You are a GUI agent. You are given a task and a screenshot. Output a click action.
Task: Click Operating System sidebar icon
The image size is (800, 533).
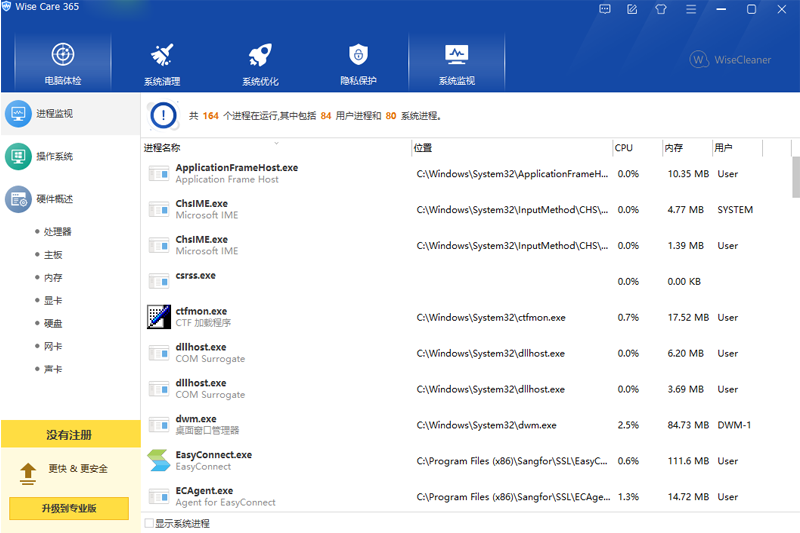(x=18, y=156)
